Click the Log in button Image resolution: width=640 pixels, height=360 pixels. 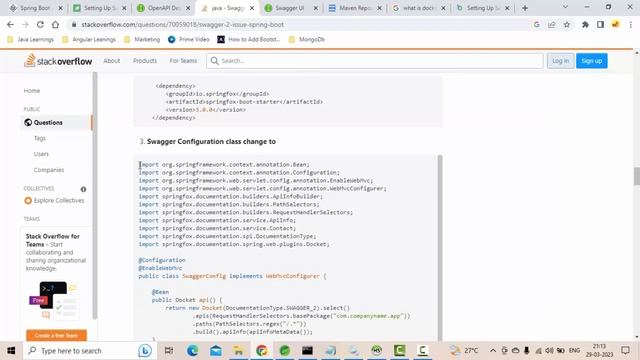pyautogui.click(x=560, y=61)
